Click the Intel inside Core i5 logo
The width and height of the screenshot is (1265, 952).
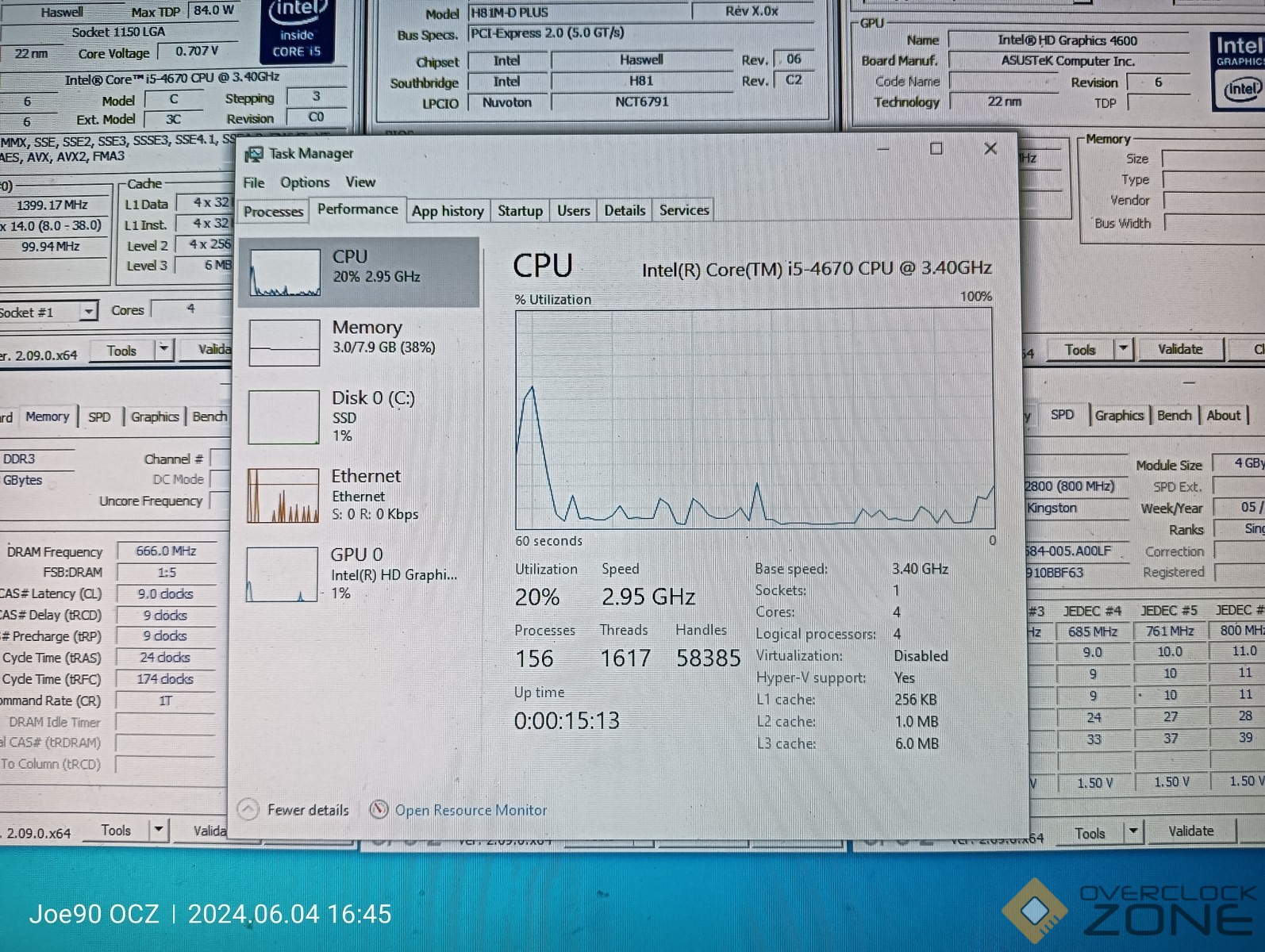pos(298,32)
